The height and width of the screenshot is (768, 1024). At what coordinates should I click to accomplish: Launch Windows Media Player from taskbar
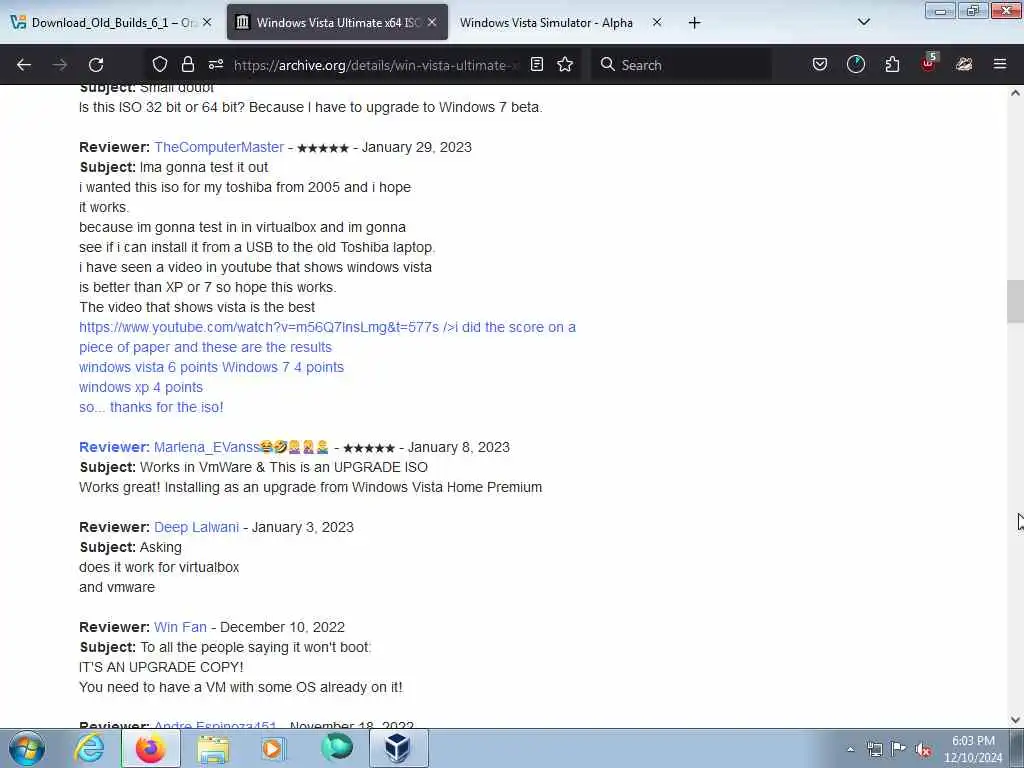pyautogui.click(x=273, y=748)
